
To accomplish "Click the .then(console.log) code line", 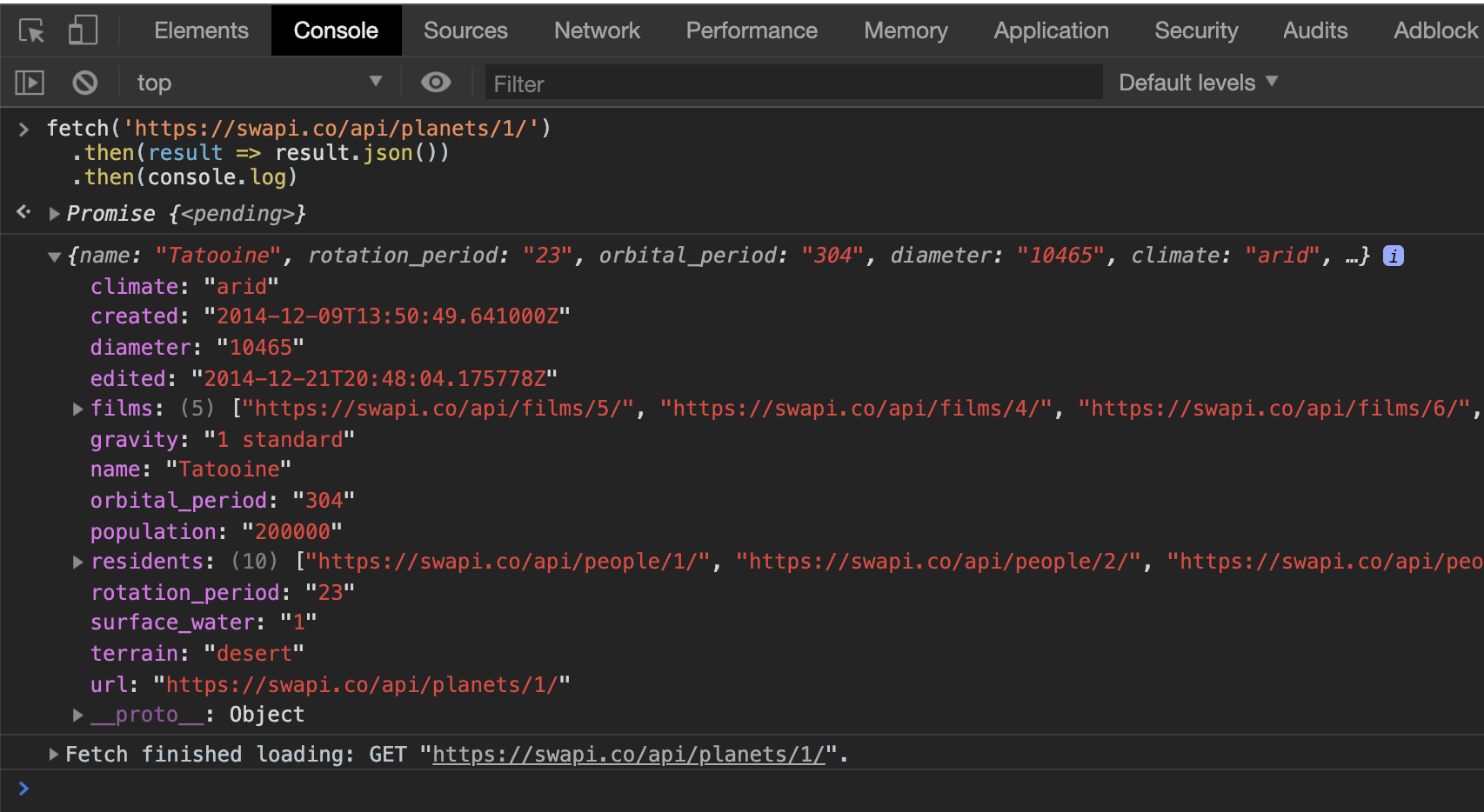I will [184, 177].
